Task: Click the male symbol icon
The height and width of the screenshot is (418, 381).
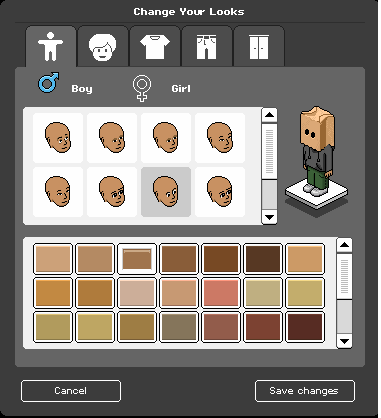Action: 49,82
